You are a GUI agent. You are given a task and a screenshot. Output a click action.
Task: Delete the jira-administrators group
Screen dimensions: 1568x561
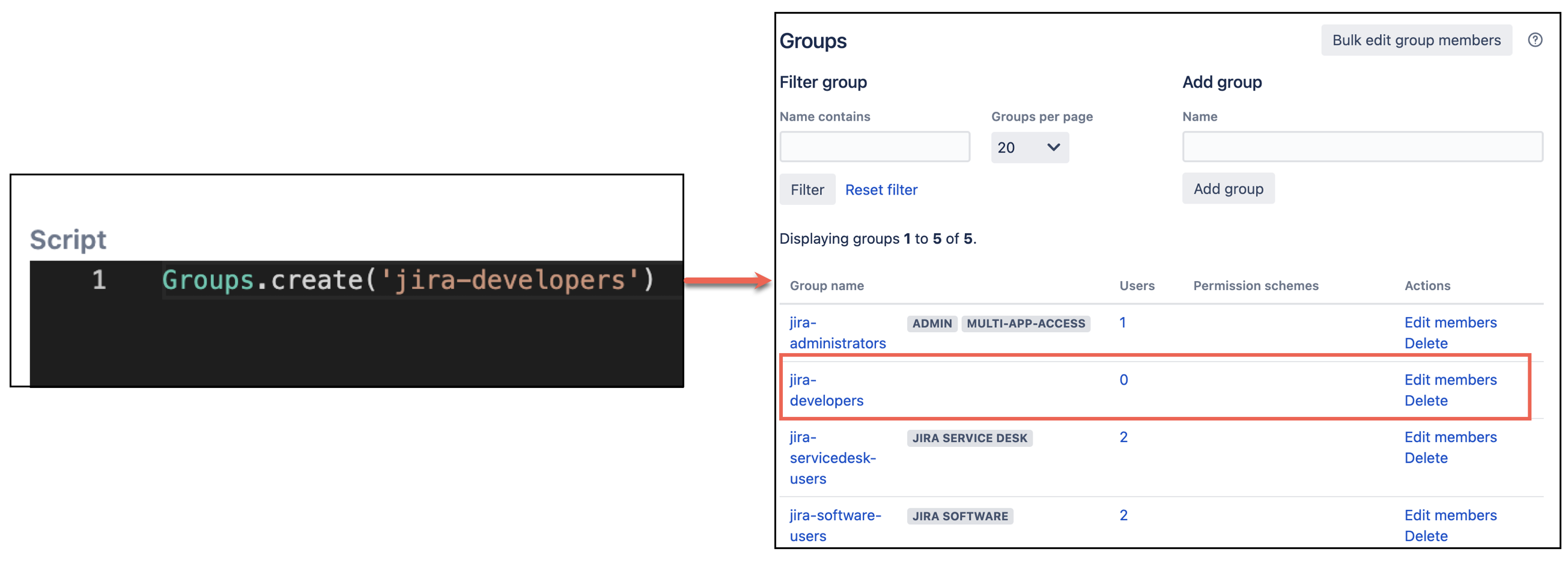(x=1426, y=343)
